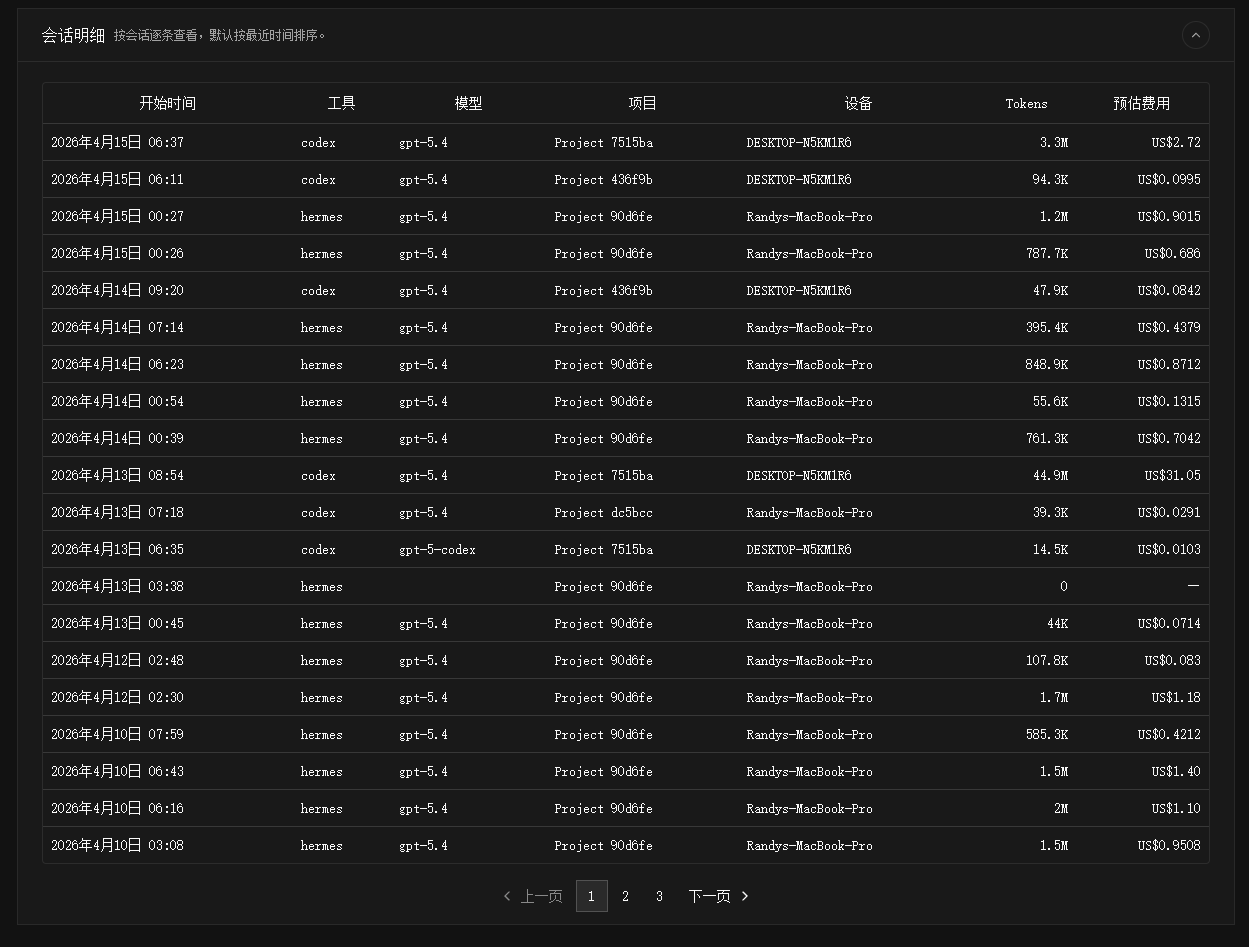Click the 2026年4月14日 07:14 timestamp
Image resolution: width=1249 pixels, height=947 pixels.
tap(117, 327)
